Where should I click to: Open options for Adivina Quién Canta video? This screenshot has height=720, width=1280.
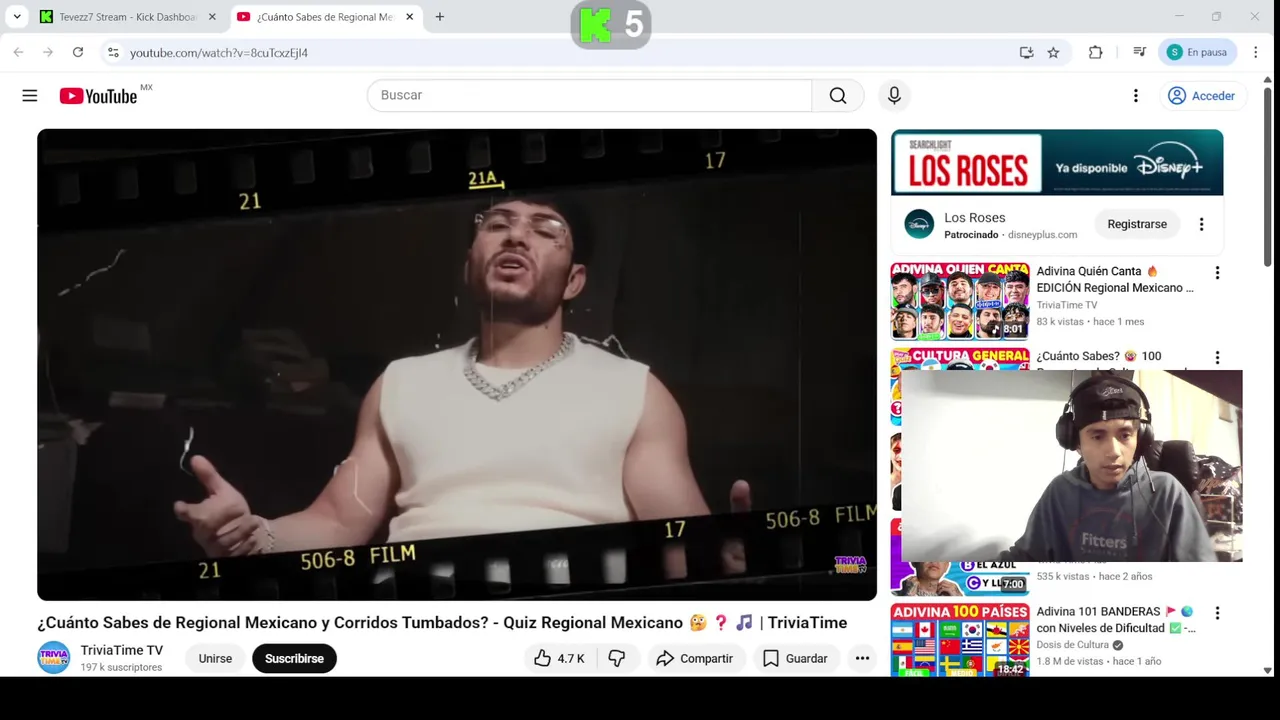pyautogui.click(x=1217, y=273)
